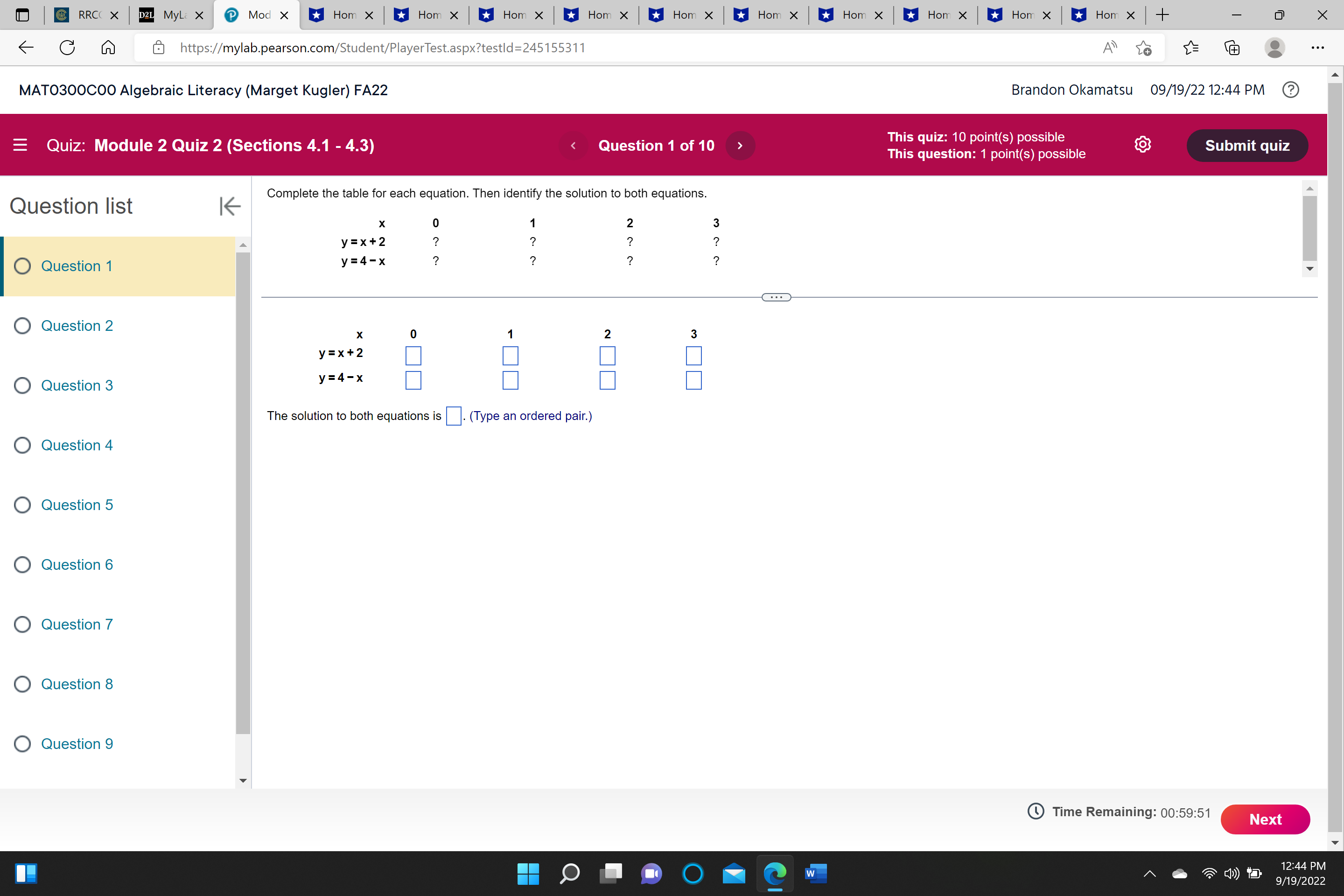Select the Question 9 radio button
This screenshot has height=896, width=1344.
[22, 743]
